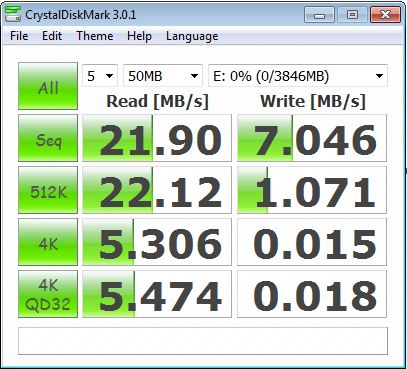Expand the test count dropdown showing 5

tap(100, 76)
